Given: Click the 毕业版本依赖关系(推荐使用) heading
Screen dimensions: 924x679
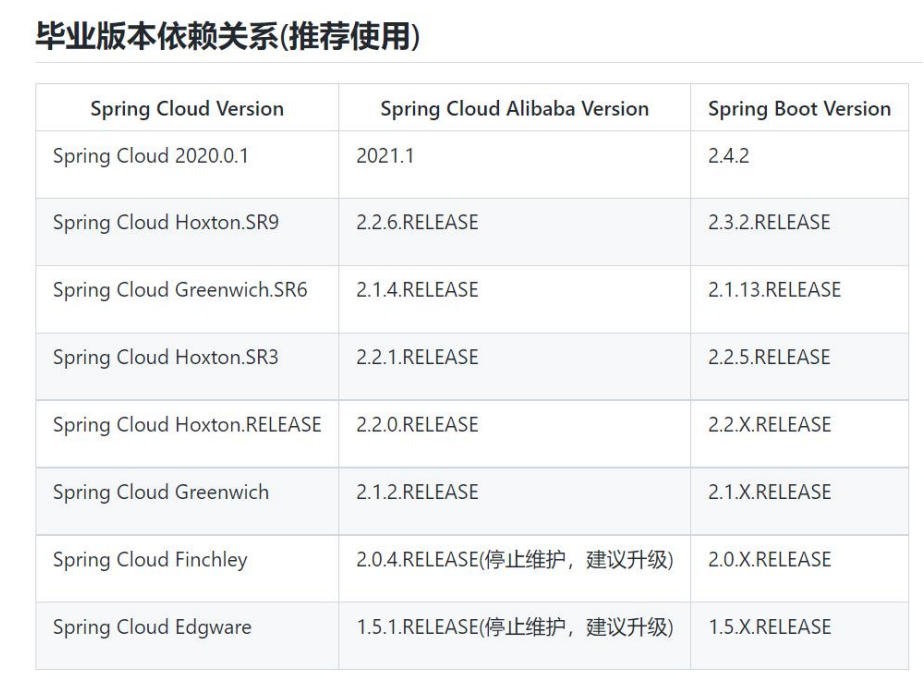Looking at the screenshot, I should pyautogui.click(x=228, y=37).
